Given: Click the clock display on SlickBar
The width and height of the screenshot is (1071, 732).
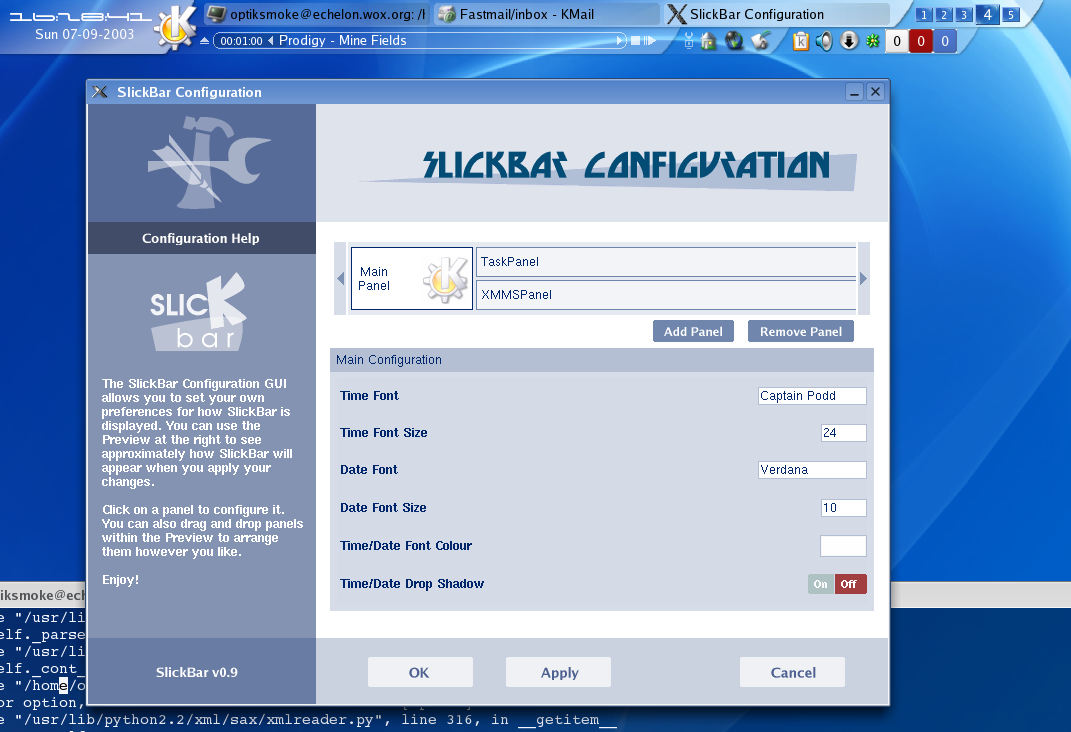Looking at the screenshot, I should click(x=81, y=16).
